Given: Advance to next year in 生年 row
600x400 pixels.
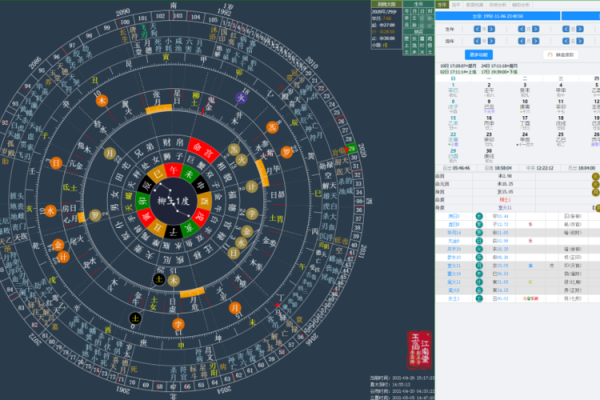Looking at the screenshot, I should 493,28.
